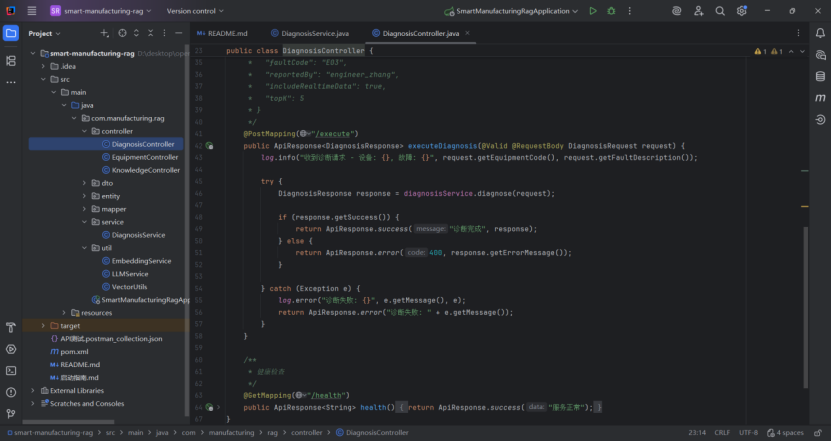Open the Structure tool window icon

pos(11,60)
